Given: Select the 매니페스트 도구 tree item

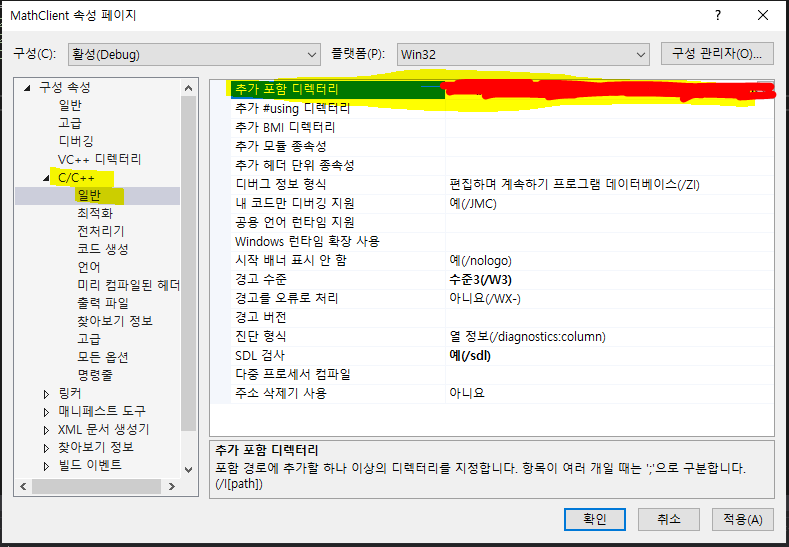Looking at the screenshot, I should (102, 412).
